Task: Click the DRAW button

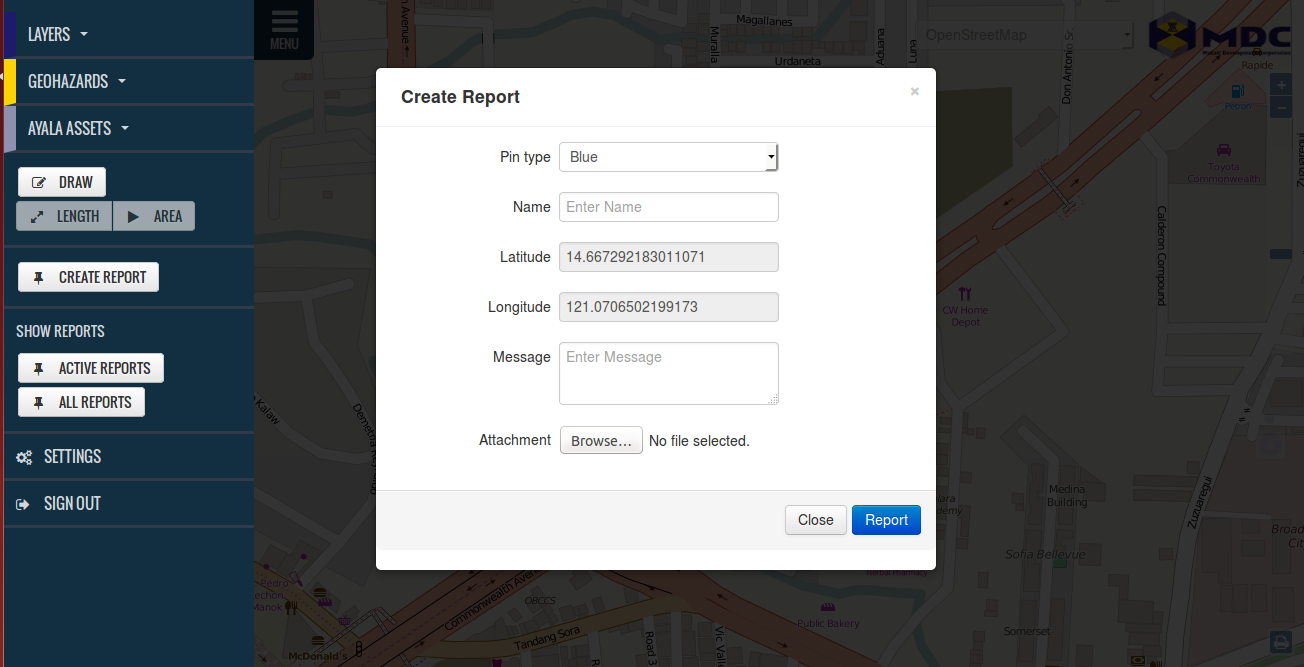Action: (62, 182)
